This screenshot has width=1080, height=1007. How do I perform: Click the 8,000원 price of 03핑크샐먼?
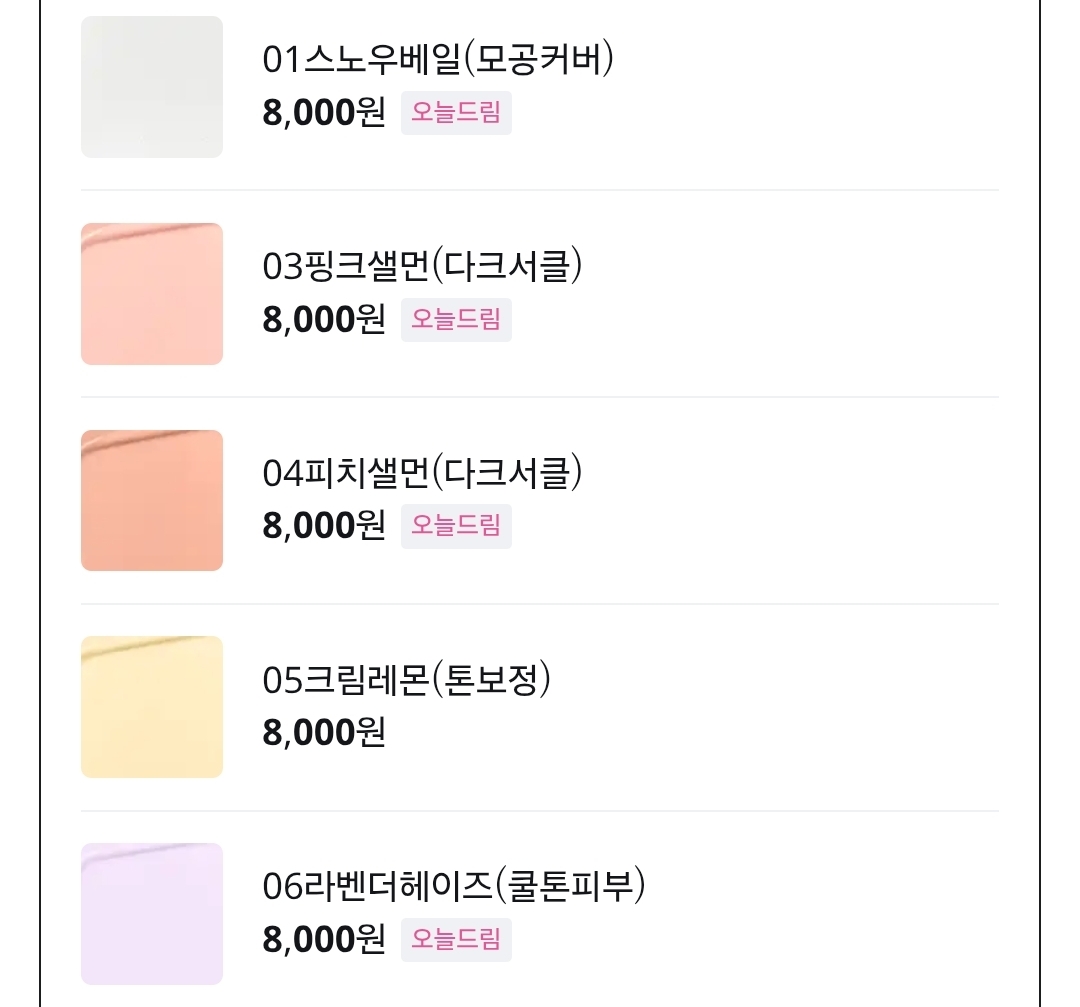323,320
